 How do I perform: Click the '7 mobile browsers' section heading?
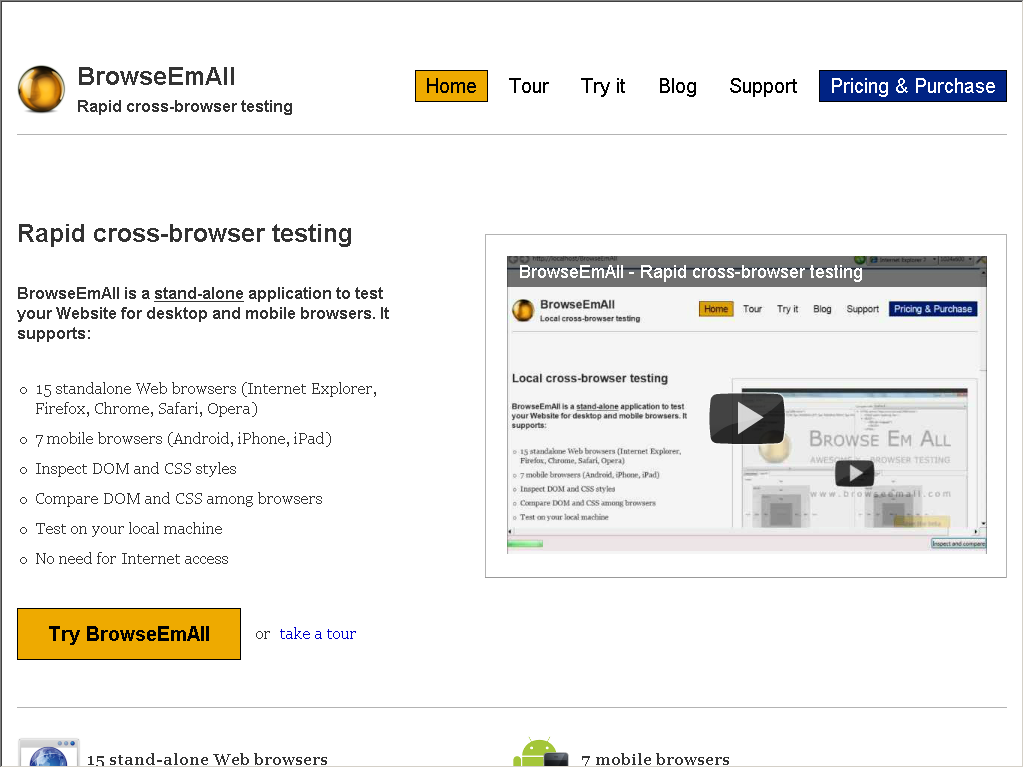pyautogui.click(x=655, y=760)
